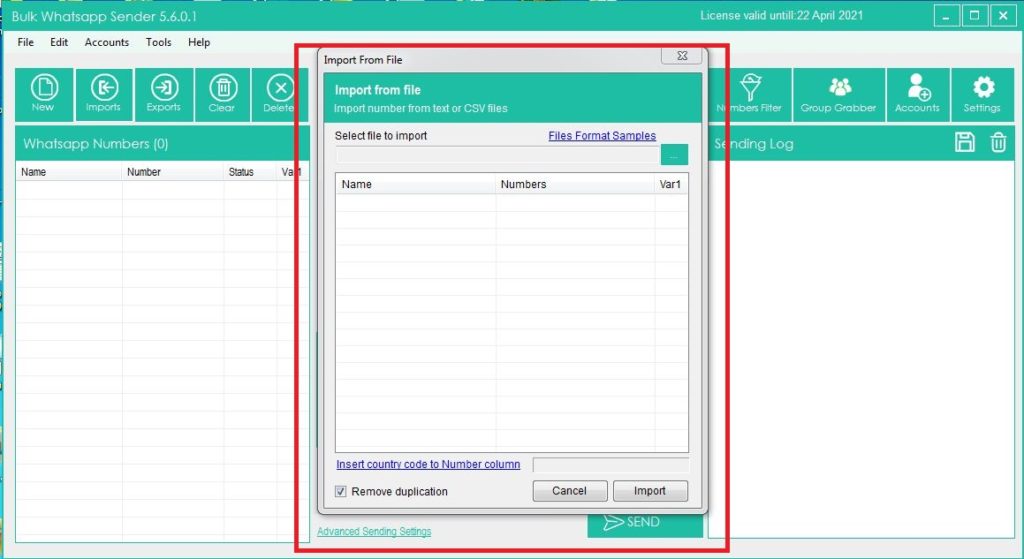Maximize the Bulk Whatsapp Sender window
The image size is (1024, 559).
(x=974, y=16)
